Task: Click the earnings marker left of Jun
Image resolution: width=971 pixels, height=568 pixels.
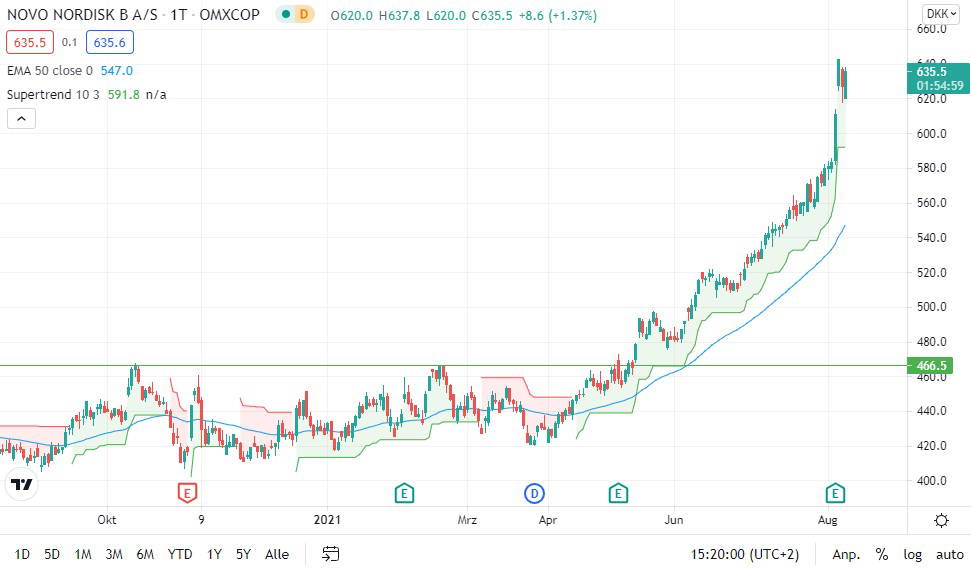Action: [618, 493]
